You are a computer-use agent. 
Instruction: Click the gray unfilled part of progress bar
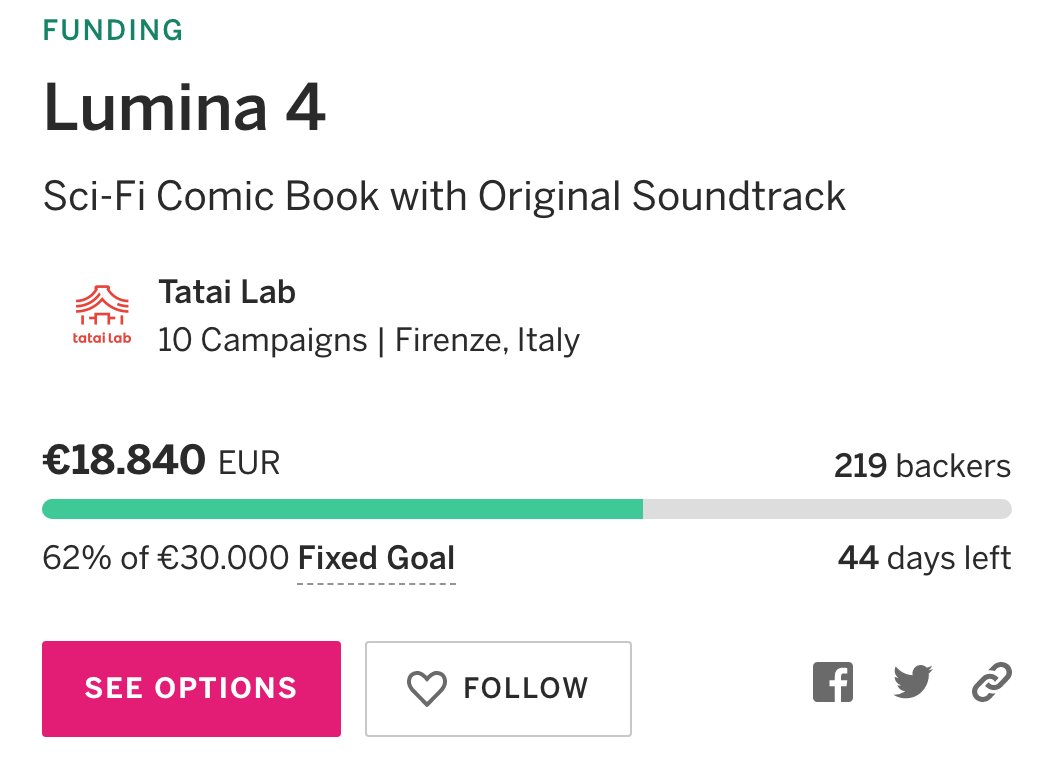click(826, 509)
